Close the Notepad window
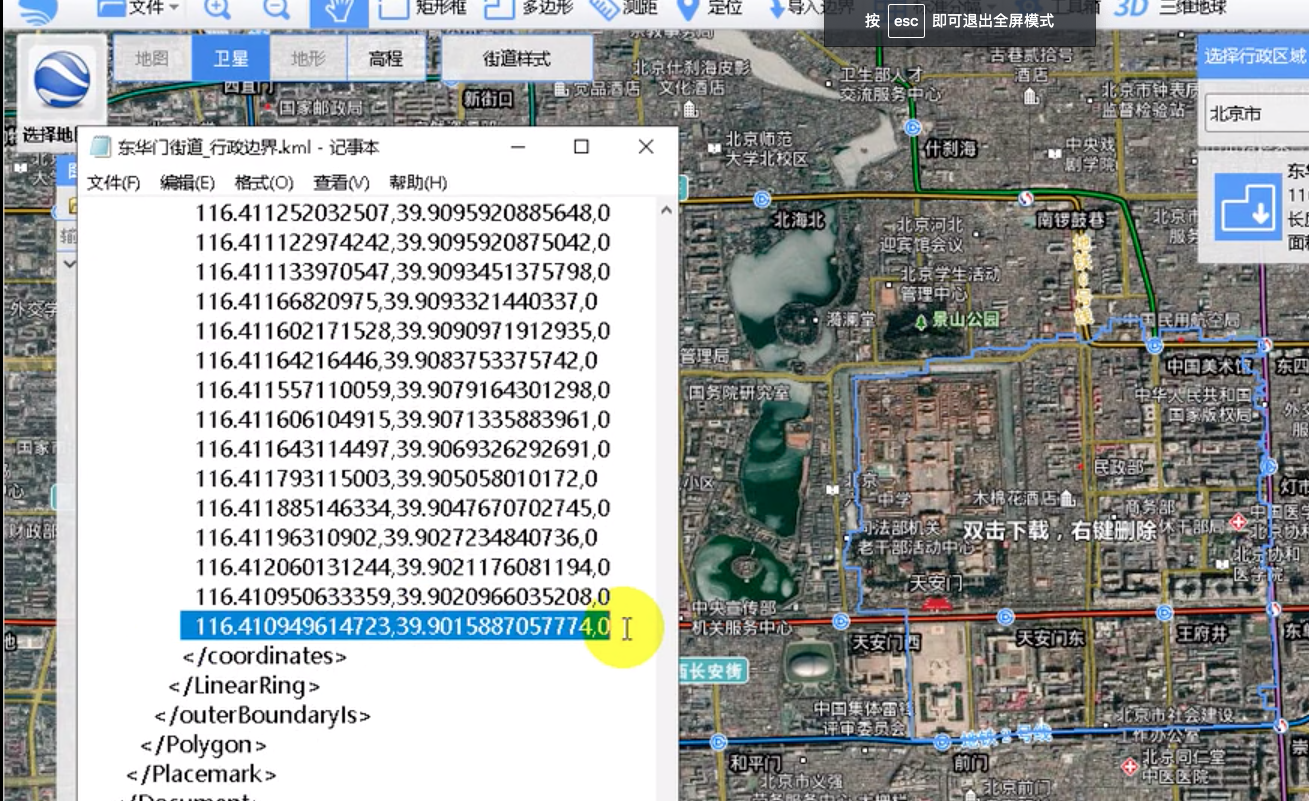 pyautogui.click(x=646, y=147)
